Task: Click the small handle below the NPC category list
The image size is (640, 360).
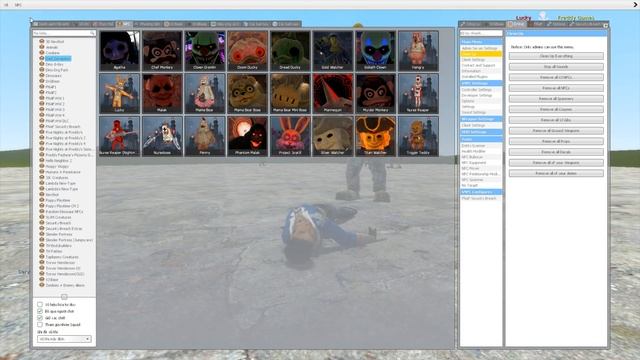Action: pyautogui.click(x=64, y=297)
